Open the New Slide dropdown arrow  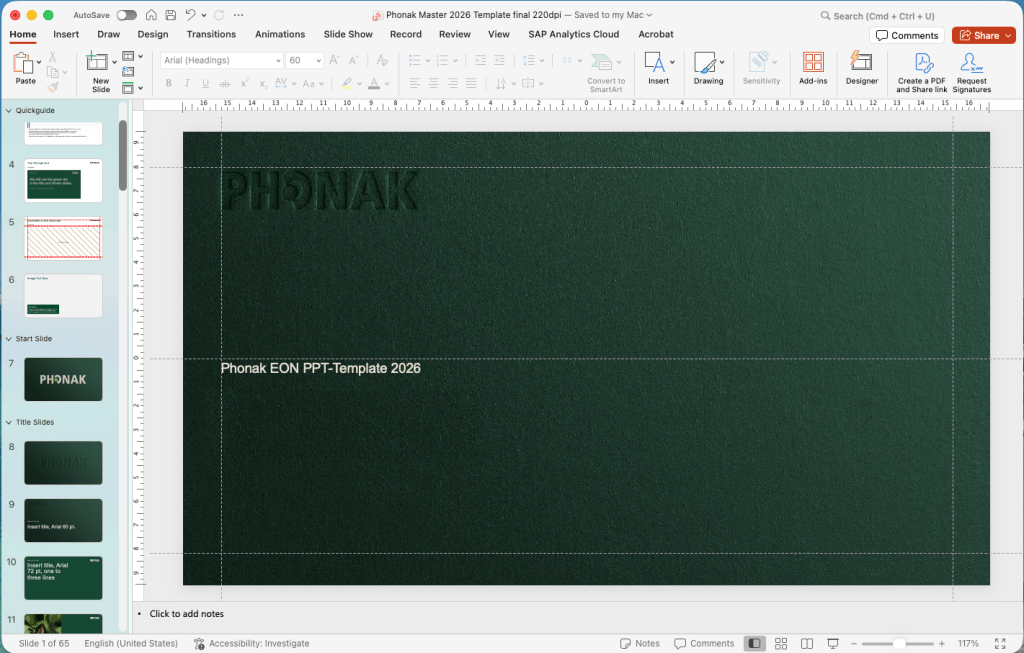114,62
